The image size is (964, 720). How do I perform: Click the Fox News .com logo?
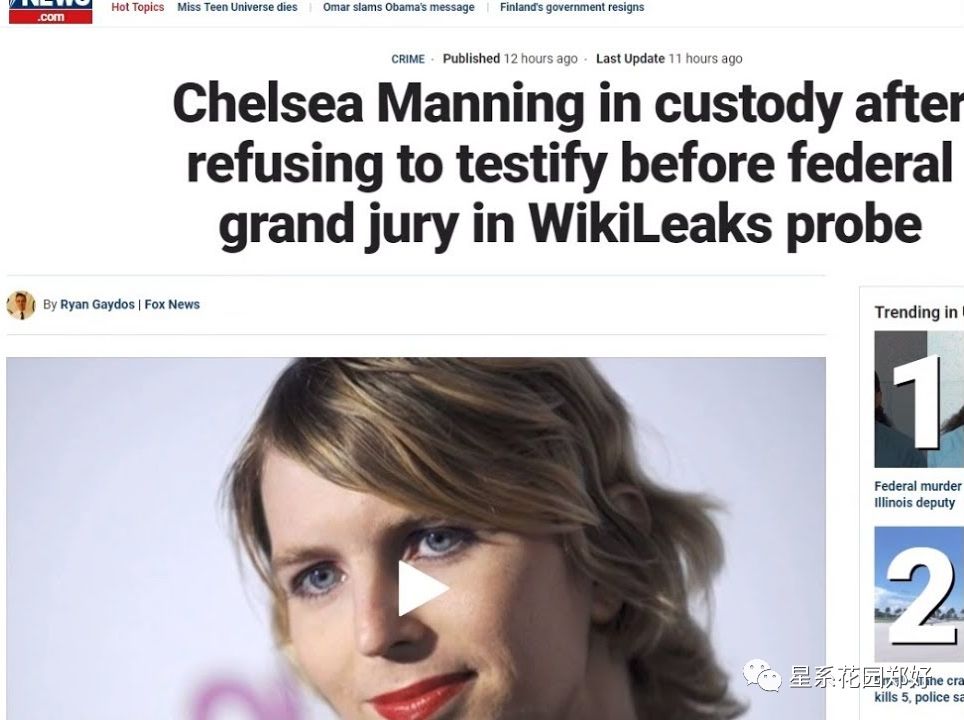tap(50, 11)
